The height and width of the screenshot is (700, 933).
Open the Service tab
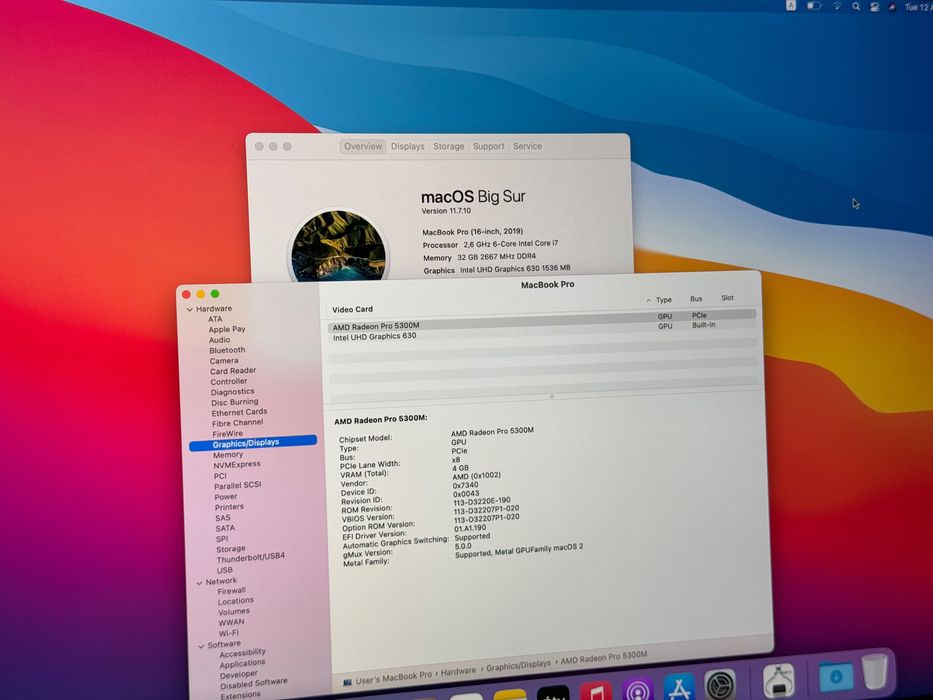[x=527, y=146]
